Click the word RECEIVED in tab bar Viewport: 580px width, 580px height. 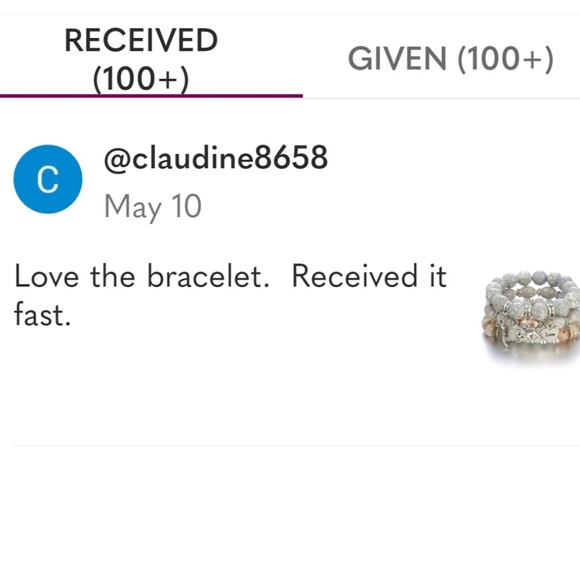141,40
